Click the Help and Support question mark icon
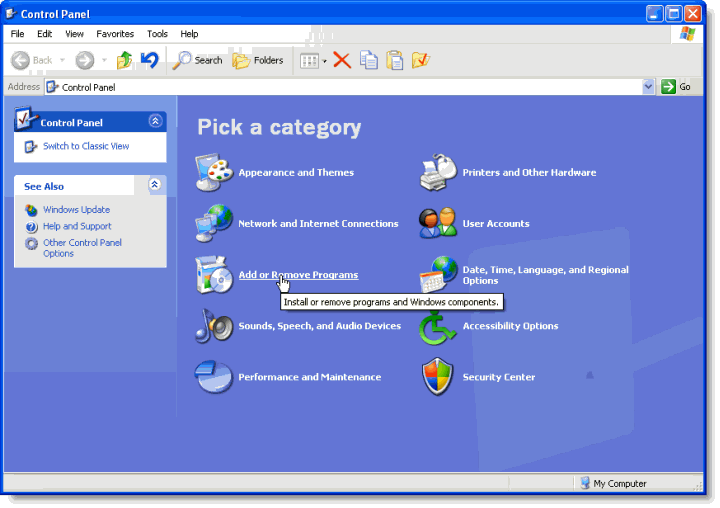 (x=32, y=227)
